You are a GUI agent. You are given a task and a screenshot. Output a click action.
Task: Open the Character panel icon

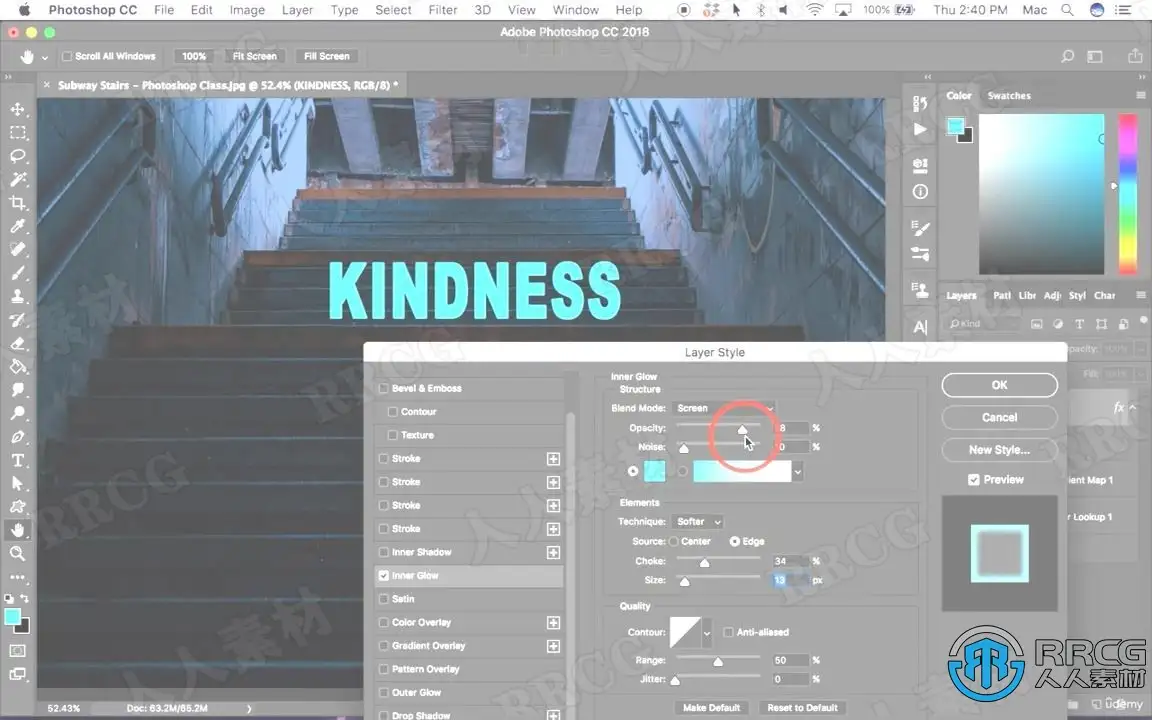pyautogui.click(x=920, y=327)
